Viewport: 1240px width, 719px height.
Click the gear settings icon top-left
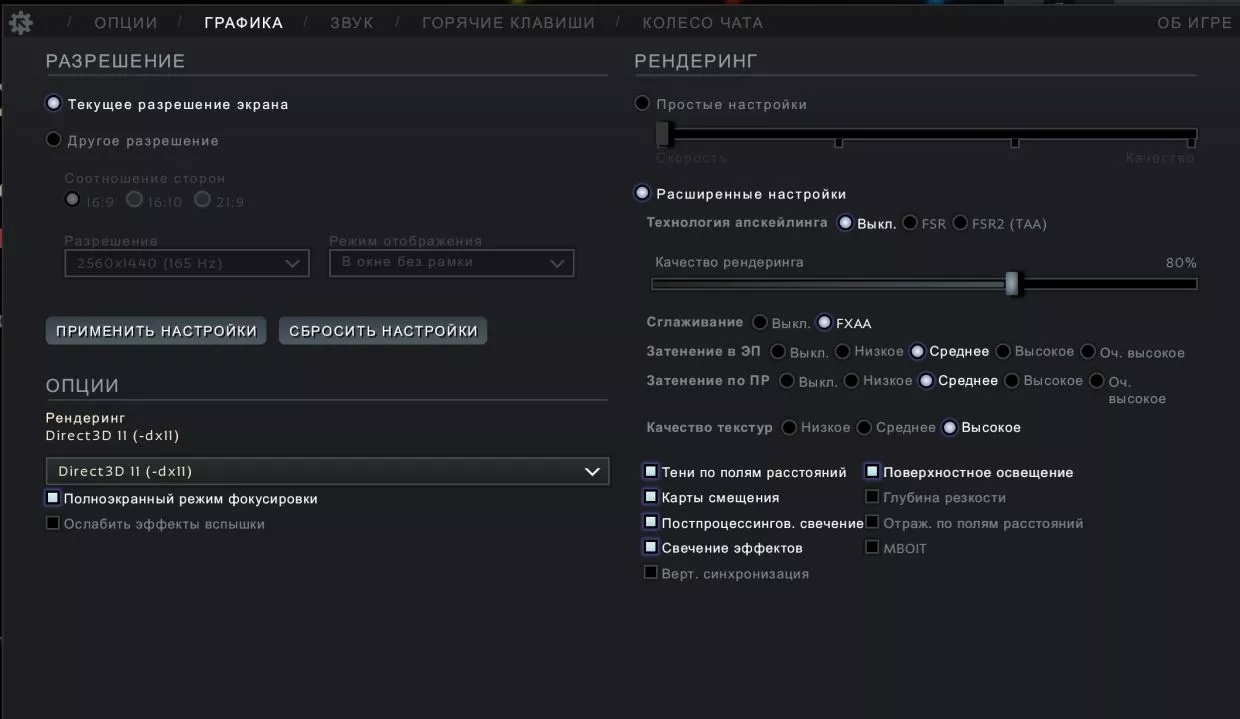pyautogui.click(x=20, y=21)
